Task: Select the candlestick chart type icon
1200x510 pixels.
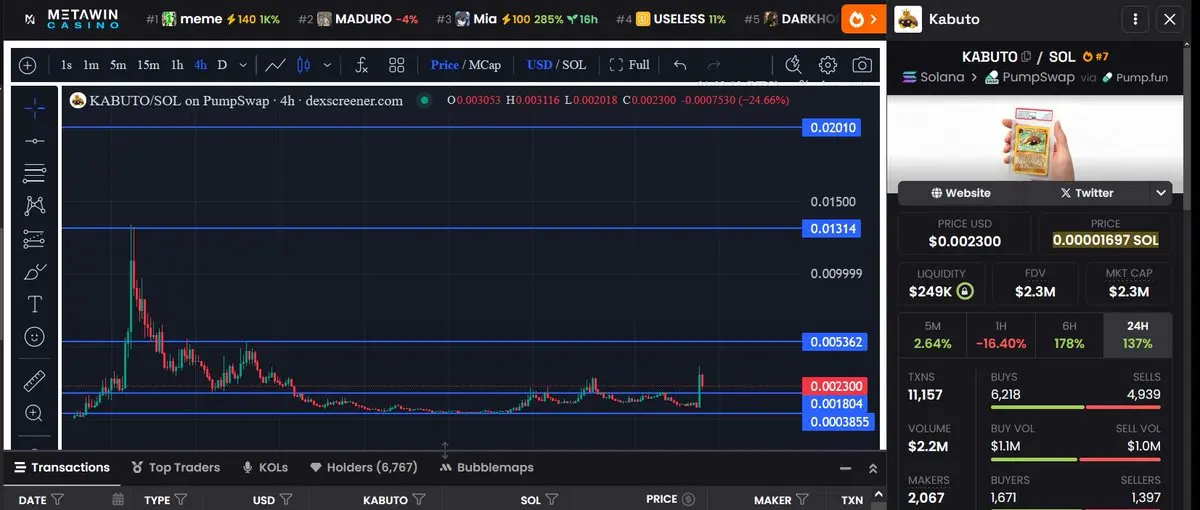Action: pos(304,65)
